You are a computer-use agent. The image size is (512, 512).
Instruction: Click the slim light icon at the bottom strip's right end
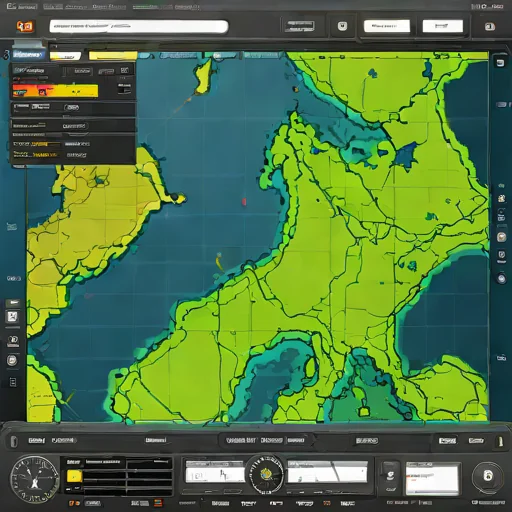(x=500, y=441)
